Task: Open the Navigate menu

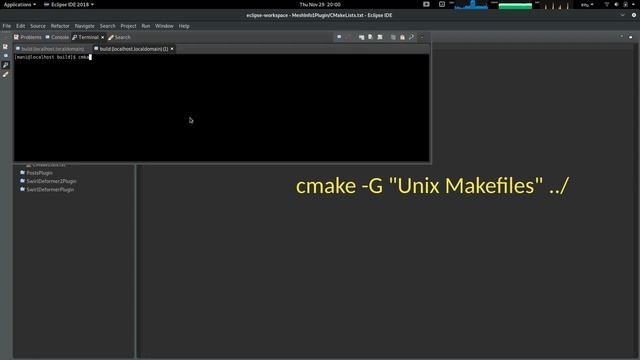Action: (84, 26)
